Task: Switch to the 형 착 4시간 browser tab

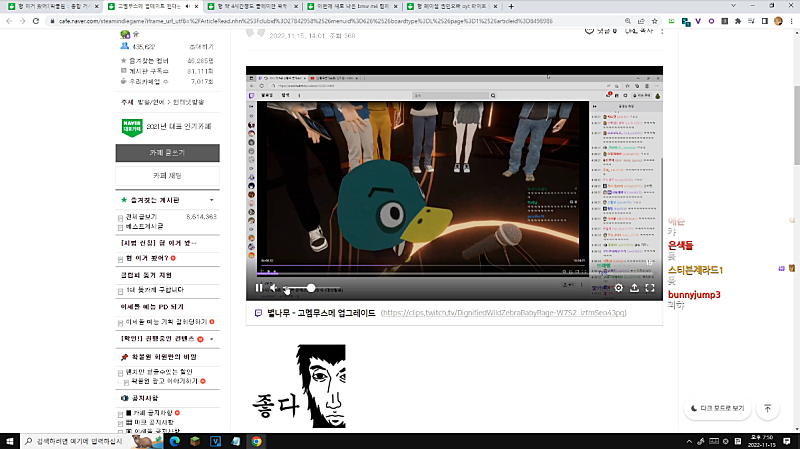Action: coord(254,6)
